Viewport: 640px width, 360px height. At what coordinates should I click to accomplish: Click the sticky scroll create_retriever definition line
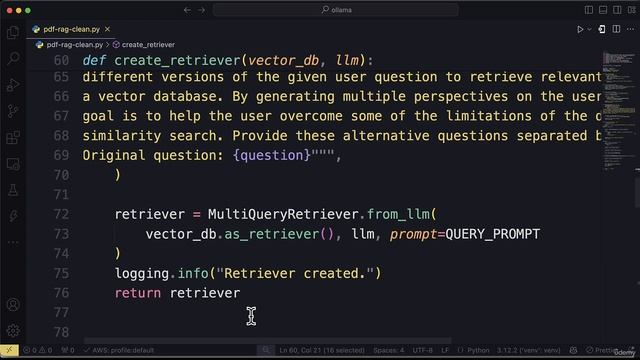pos(228,60)
